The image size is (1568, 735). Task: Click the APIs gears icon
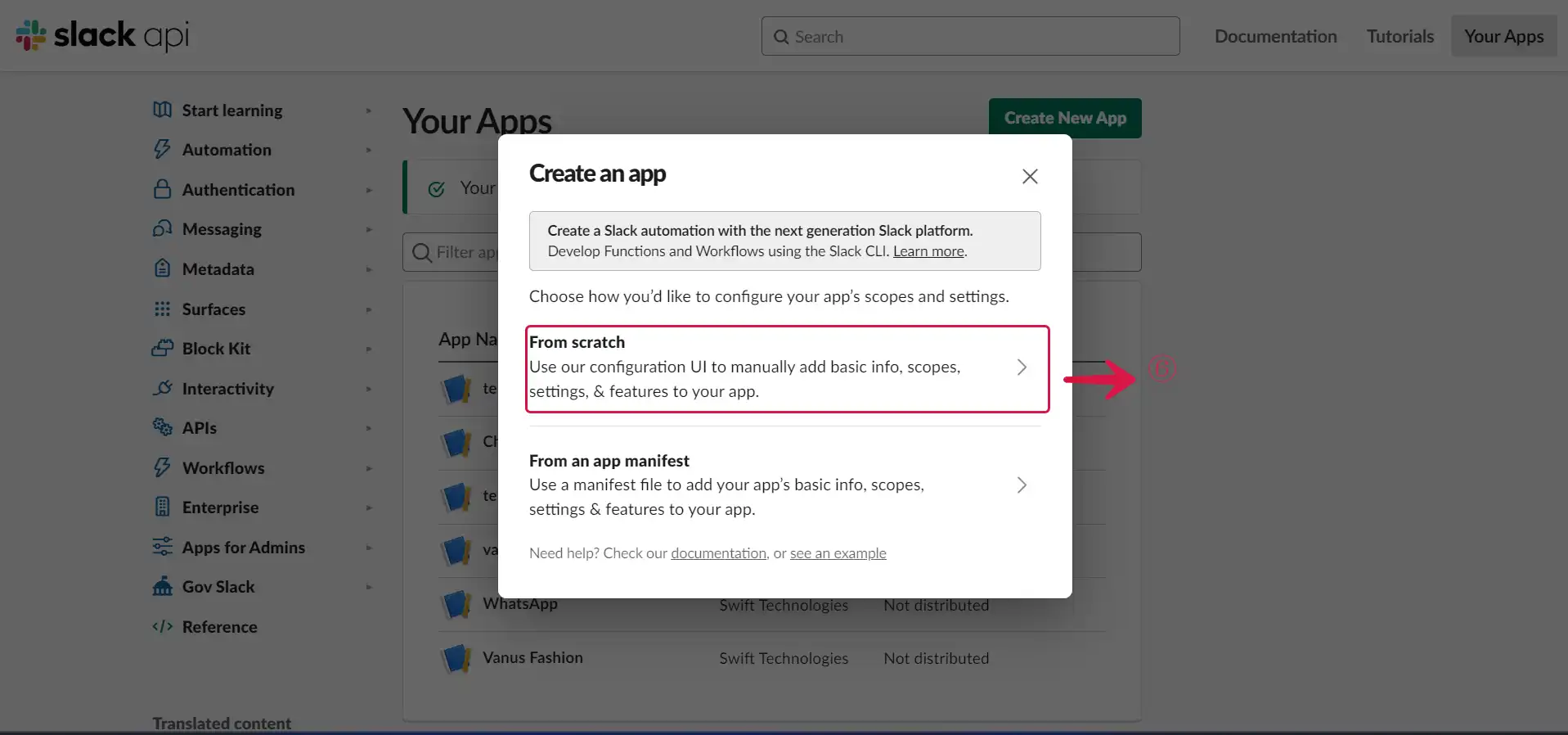tap(162, 427)
